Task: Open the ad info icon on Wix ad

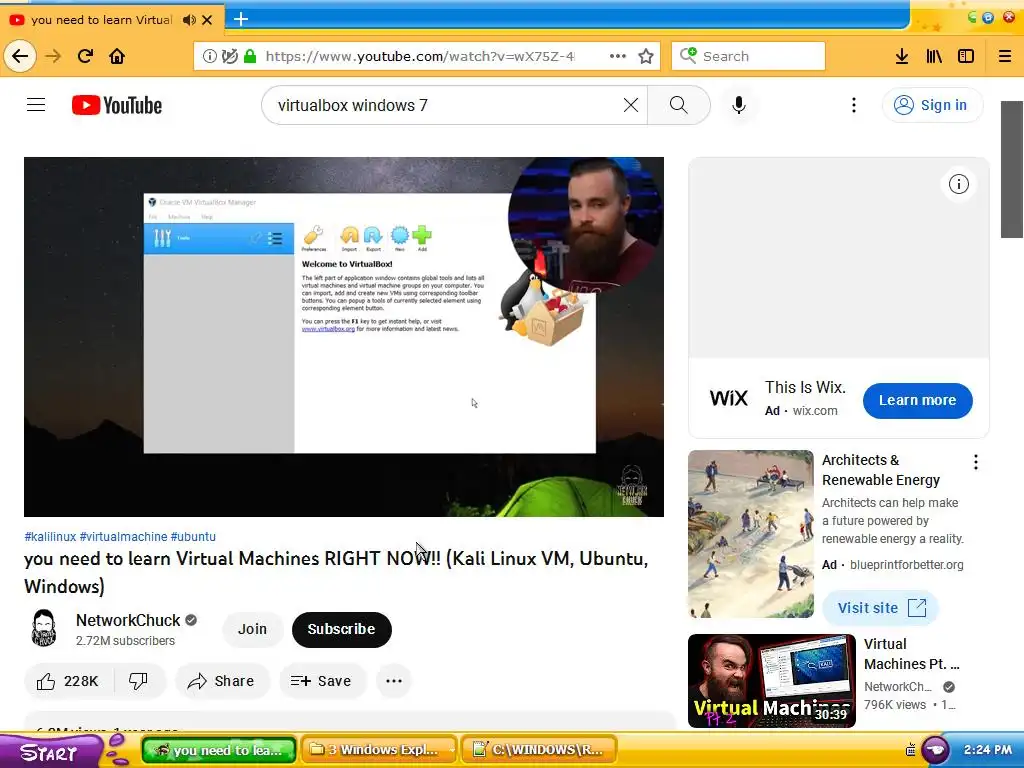Action: [959, 184]
